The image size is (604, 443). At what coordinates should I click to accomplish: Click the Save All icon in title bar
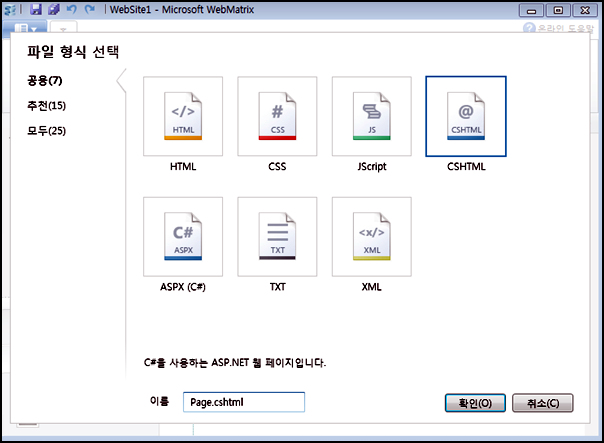click(x=54, y=9)
